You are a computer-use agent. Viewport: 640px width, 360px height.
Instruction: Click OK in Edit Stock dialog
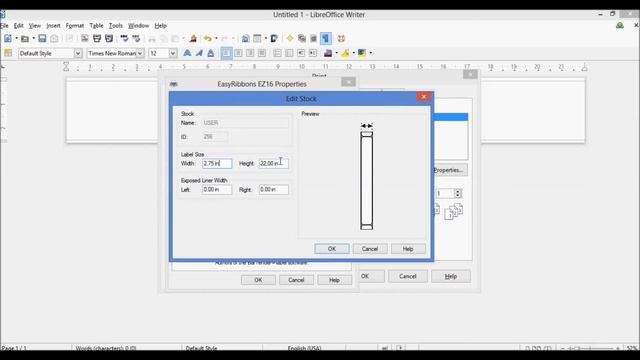click(x=332, y=249)
